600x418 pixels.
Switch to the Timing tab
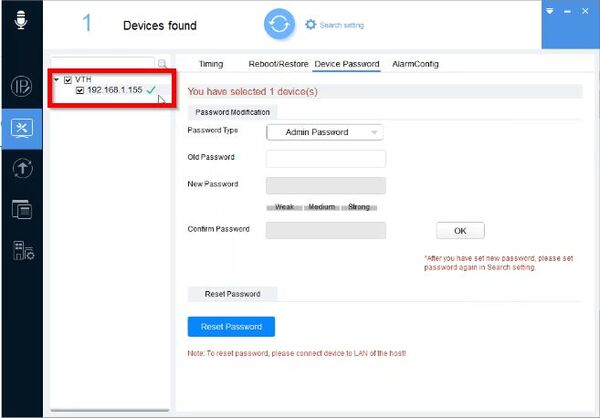coord(211,64)
